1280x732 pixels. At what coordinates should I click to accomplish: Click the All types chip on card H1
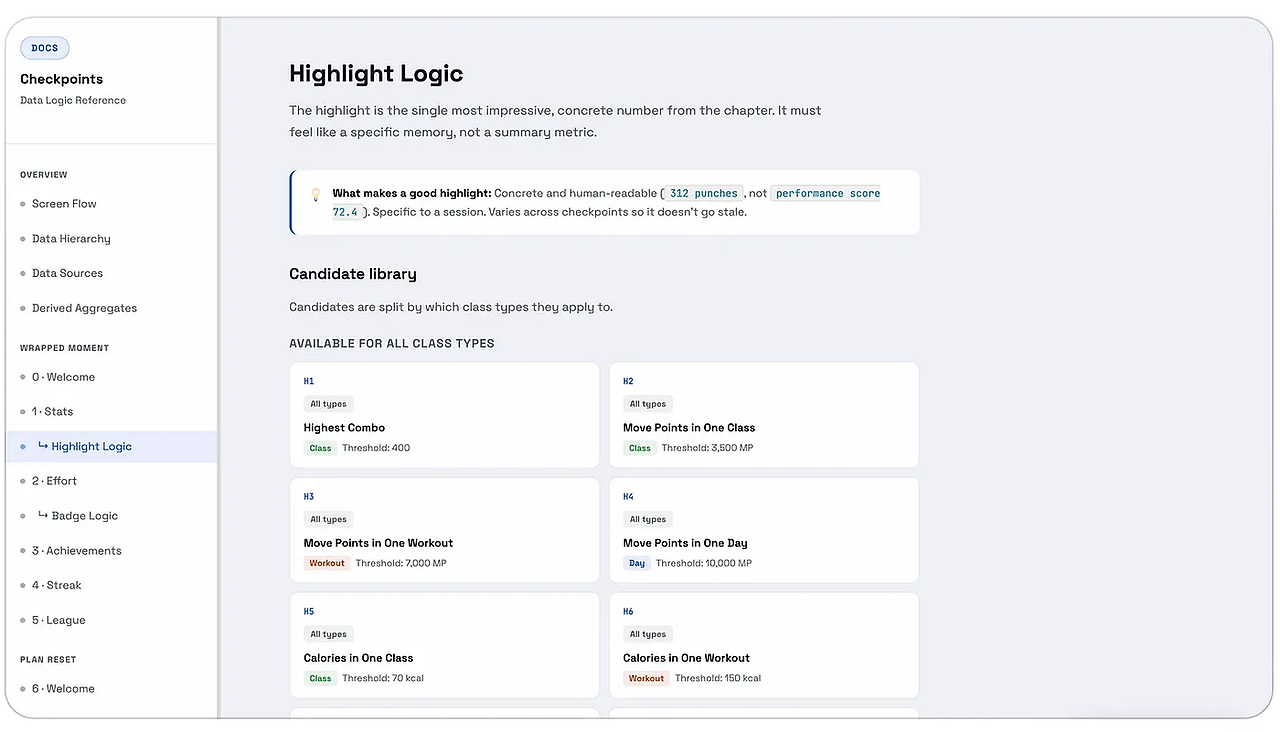[328, 404]
